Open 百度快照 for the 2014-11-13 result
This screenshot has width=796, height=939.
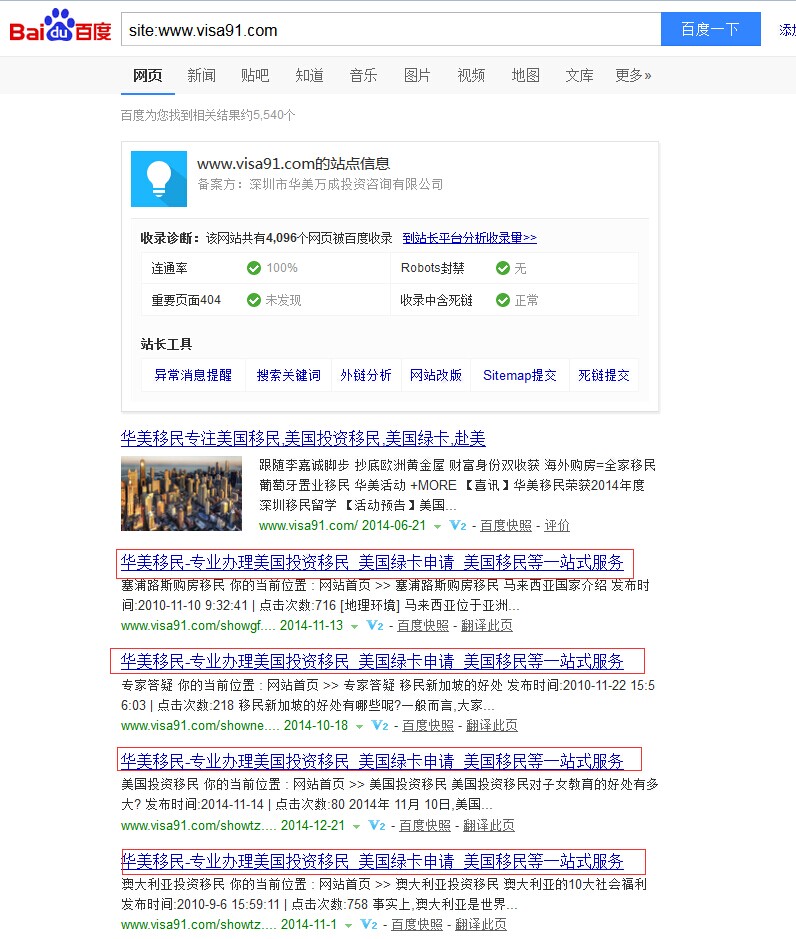coord(423,626)
